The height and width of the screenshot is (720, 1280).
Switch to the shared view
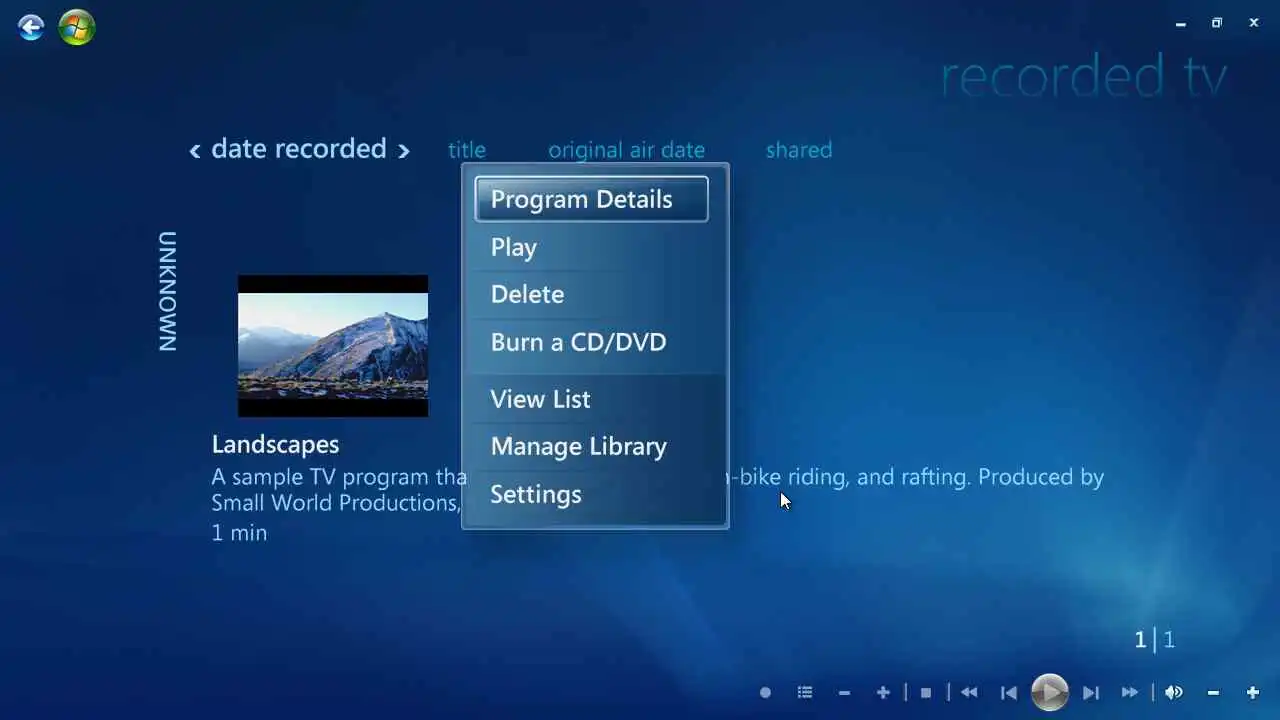click(x=799, y=150)
